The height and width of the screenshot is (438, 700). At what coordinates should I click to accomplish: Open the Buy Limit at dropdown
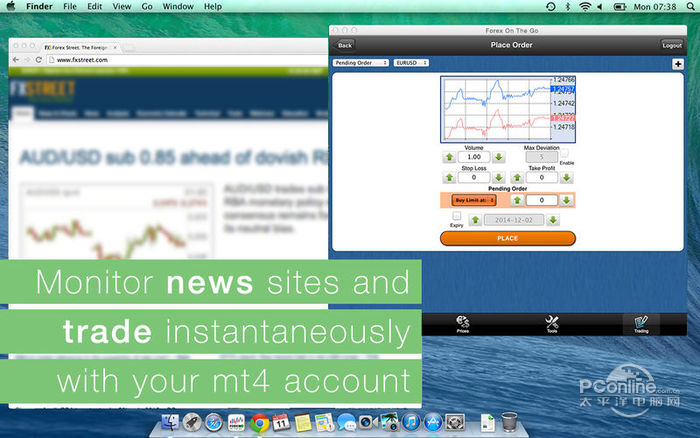(x=474, y=200)
